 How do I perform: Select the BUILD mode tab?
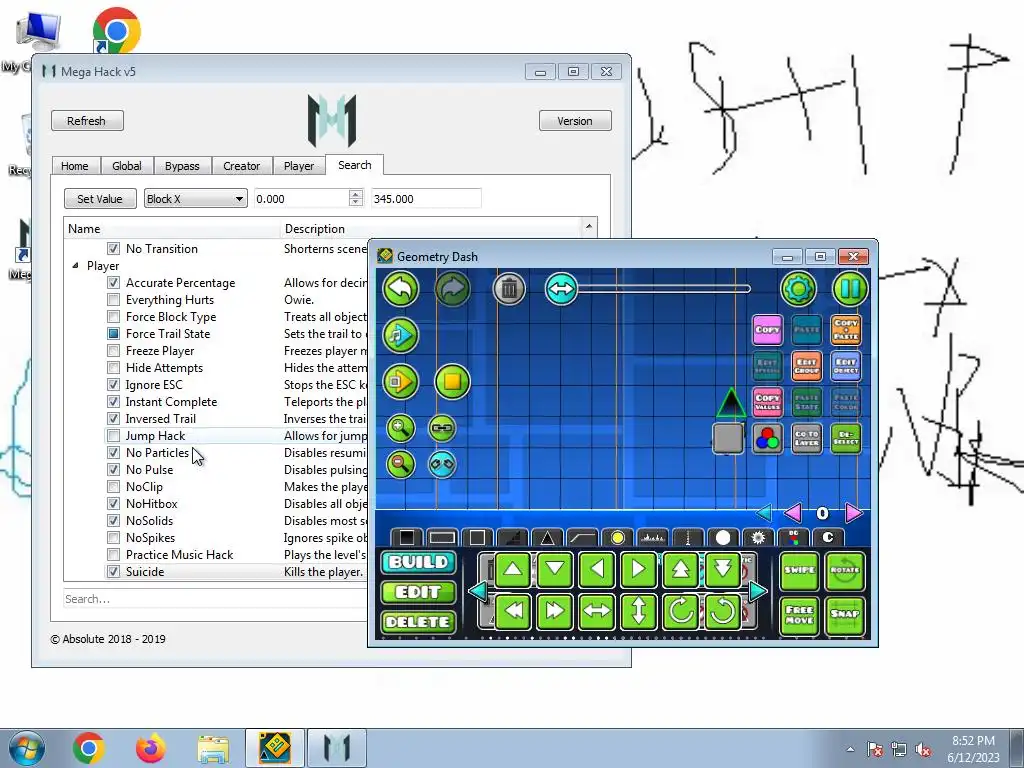tap(418, 562)
